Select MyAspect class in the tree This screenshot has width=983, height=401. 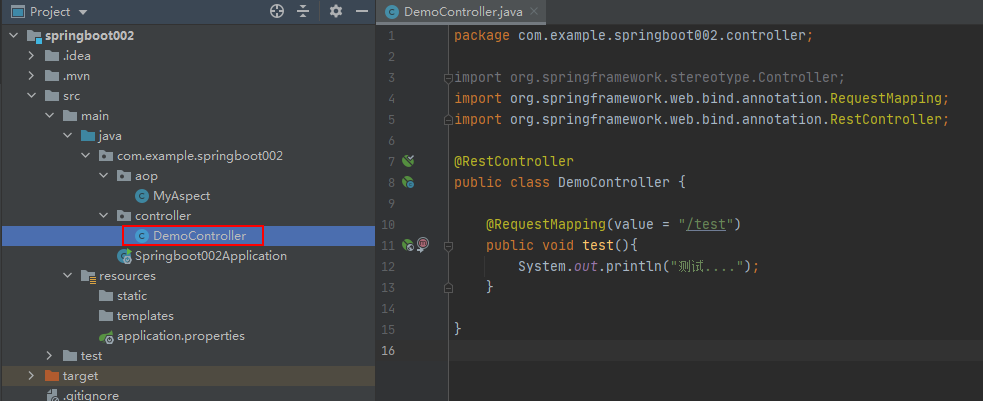click(x=181, y=196)
